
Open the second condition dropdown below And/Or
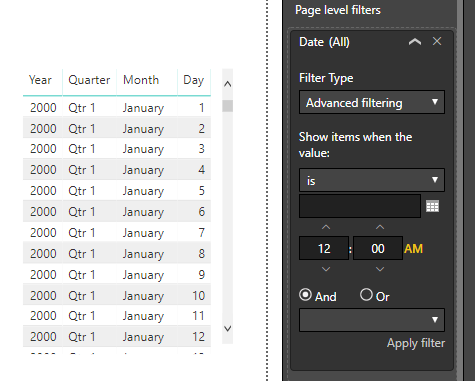372,320
